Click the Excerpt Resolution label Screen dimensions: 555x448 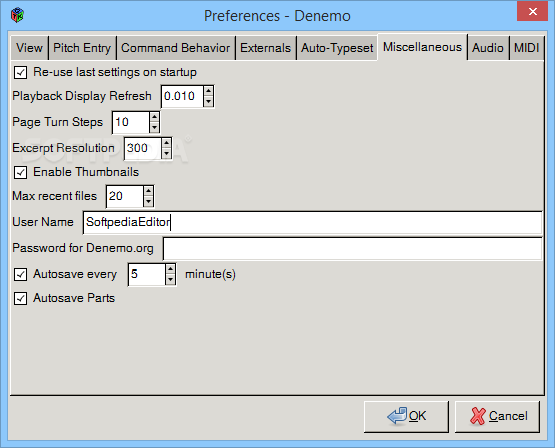(x=63, y=148)
